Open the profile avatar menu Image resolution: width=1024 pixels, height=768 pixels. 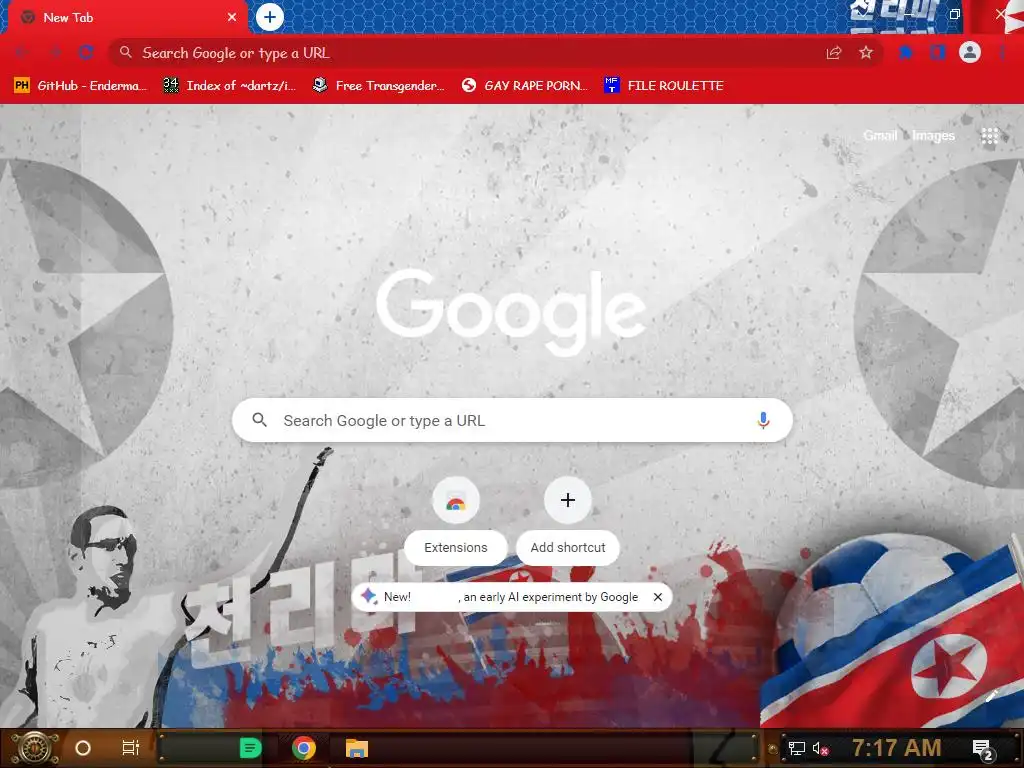click(970, 52)
